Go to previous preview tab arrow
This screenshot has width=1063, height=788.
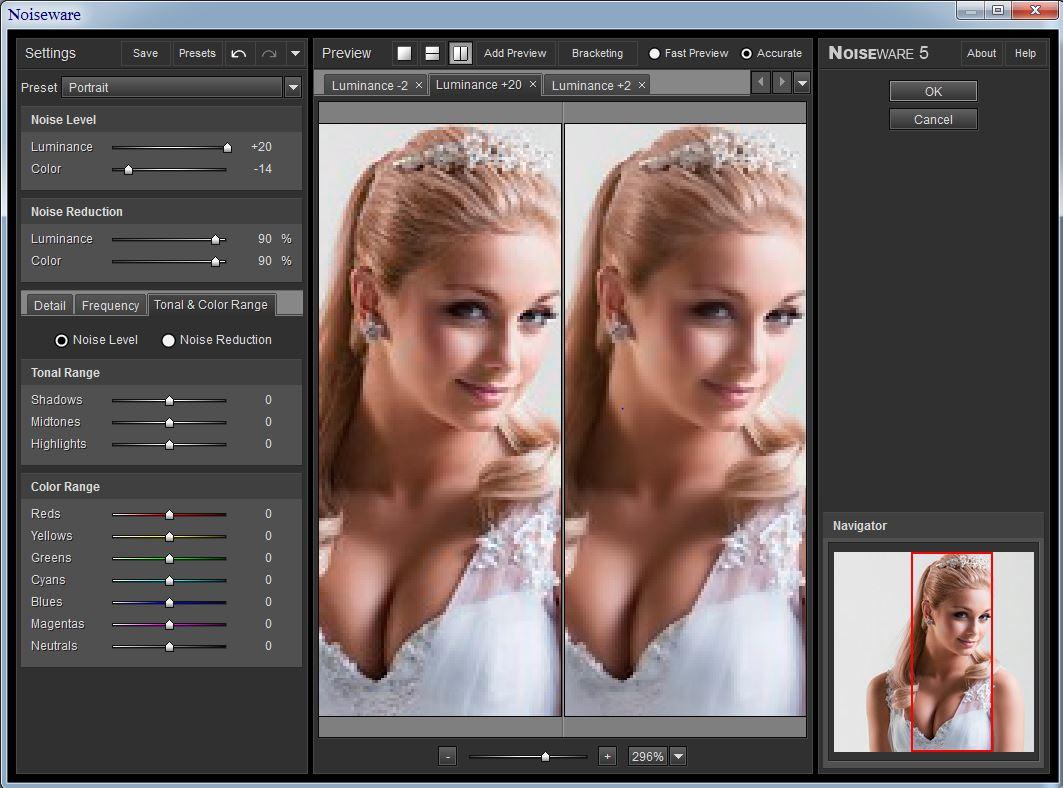coord(761,83)
